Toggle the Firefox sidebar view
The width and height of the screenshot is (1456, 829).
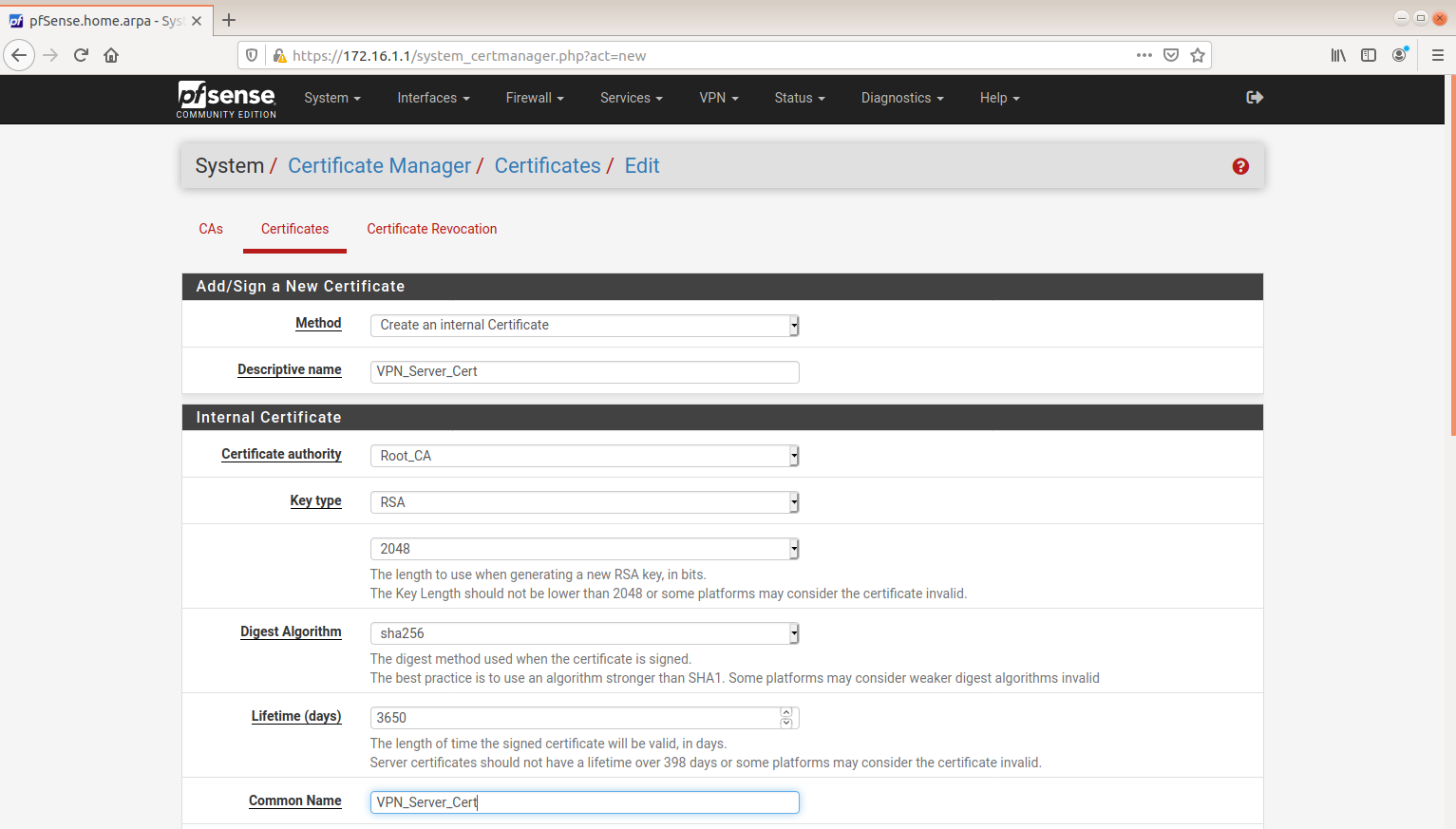(x=1369, y=55)
